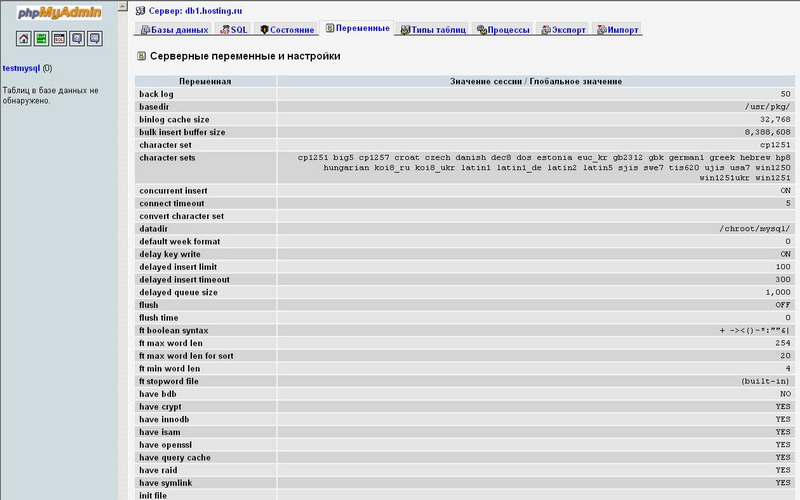
Task: Click the 254 value
Action: [x=783, y=343]
